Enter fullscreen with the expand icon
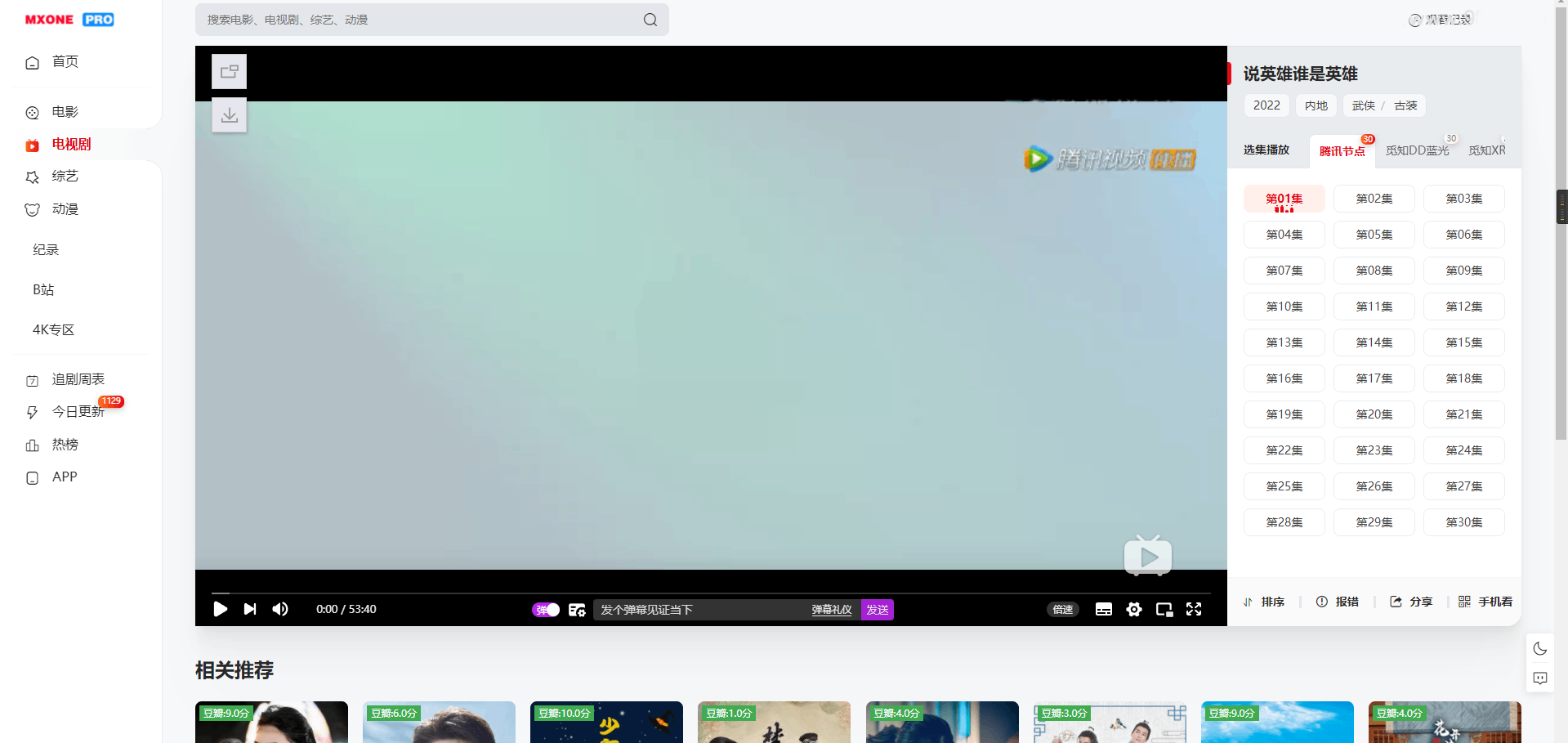Viewport: 1568px width, 743px height. [x=1194, y=609]
